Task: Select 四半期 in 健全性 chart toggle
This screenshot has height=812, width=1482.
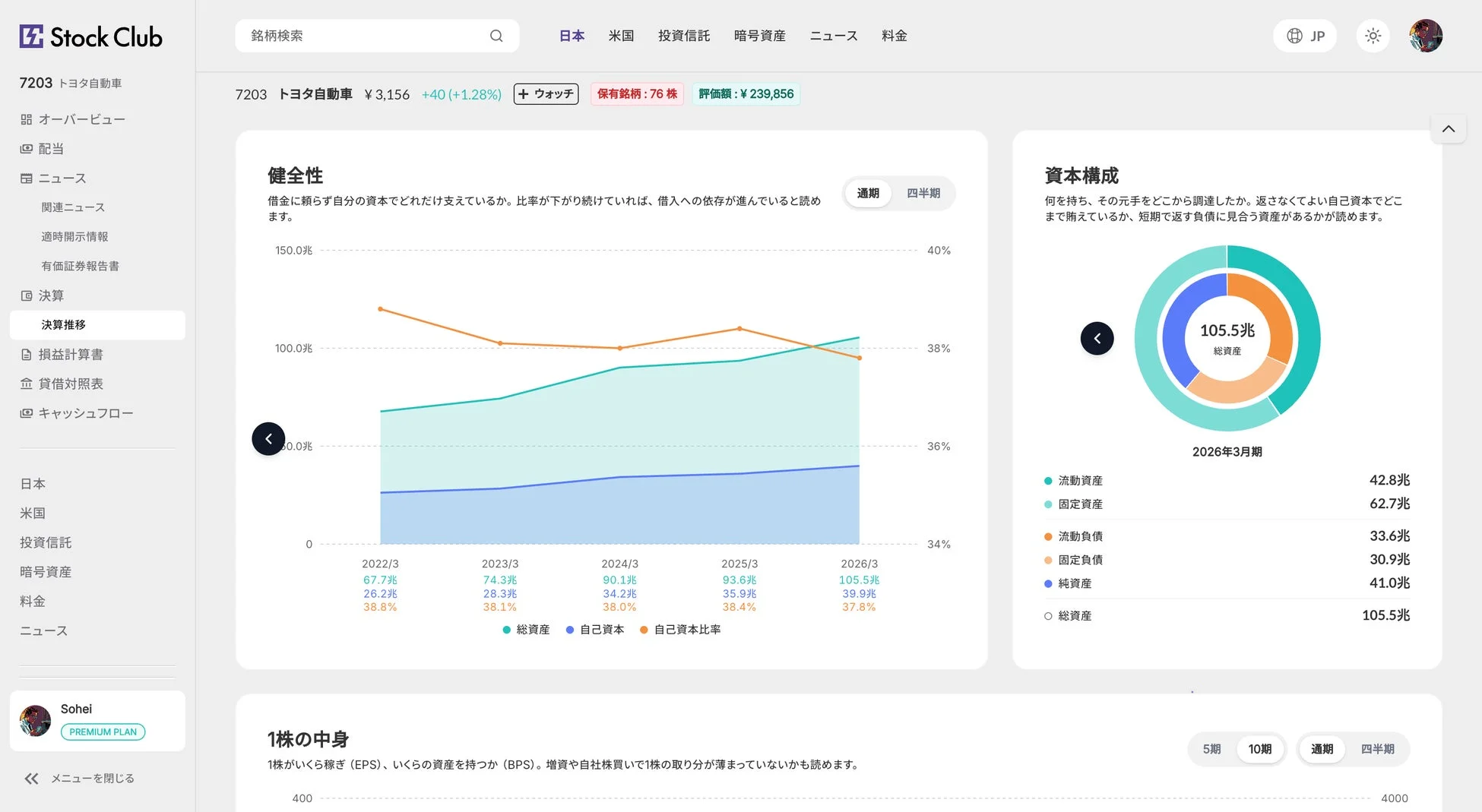Action: point(923,194)
